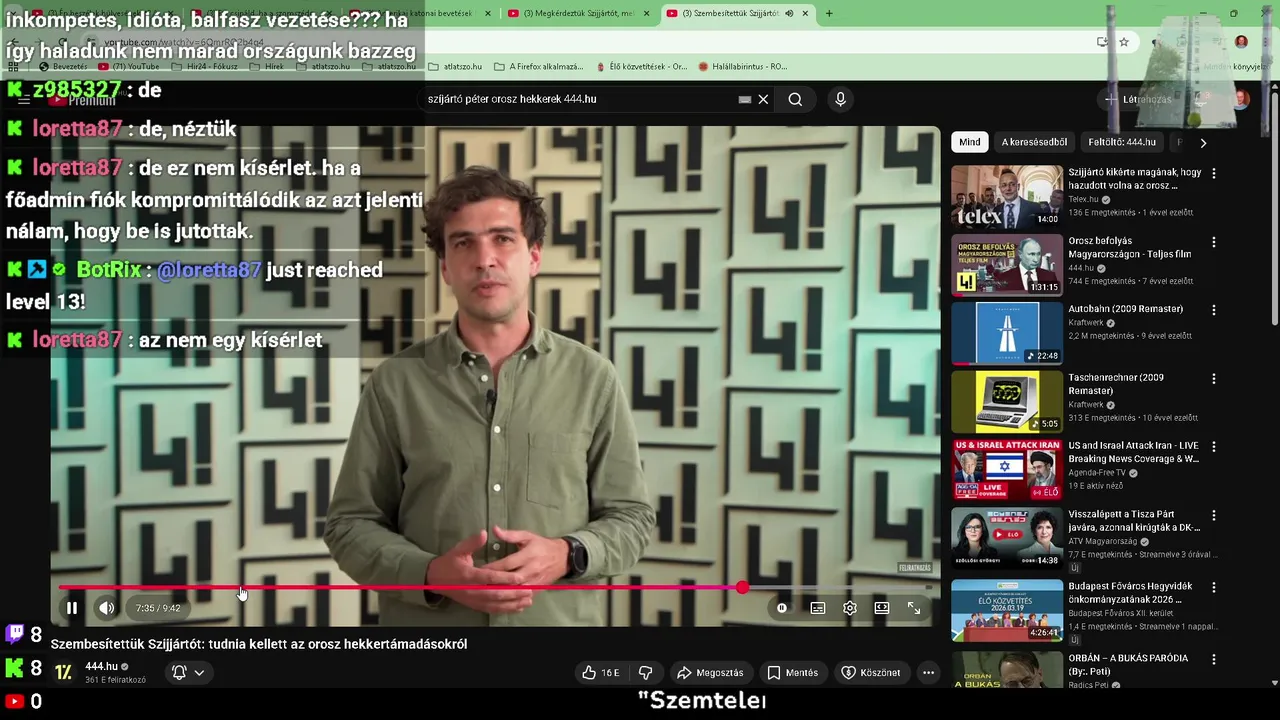Image resolution: width=1280 pixels, height=720 pixels.
Task: Select the A keresésedből filter chip
Action: (x=1034, y=142)
